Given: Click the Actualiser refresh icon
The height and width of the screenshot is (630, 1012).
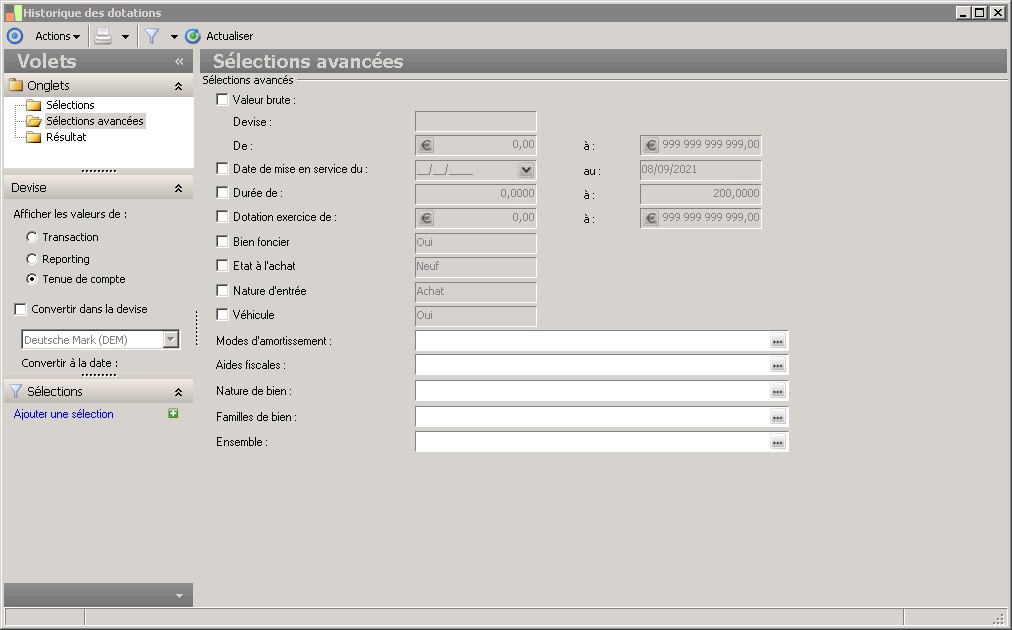Looking at the screenshot, I should 192,36.
